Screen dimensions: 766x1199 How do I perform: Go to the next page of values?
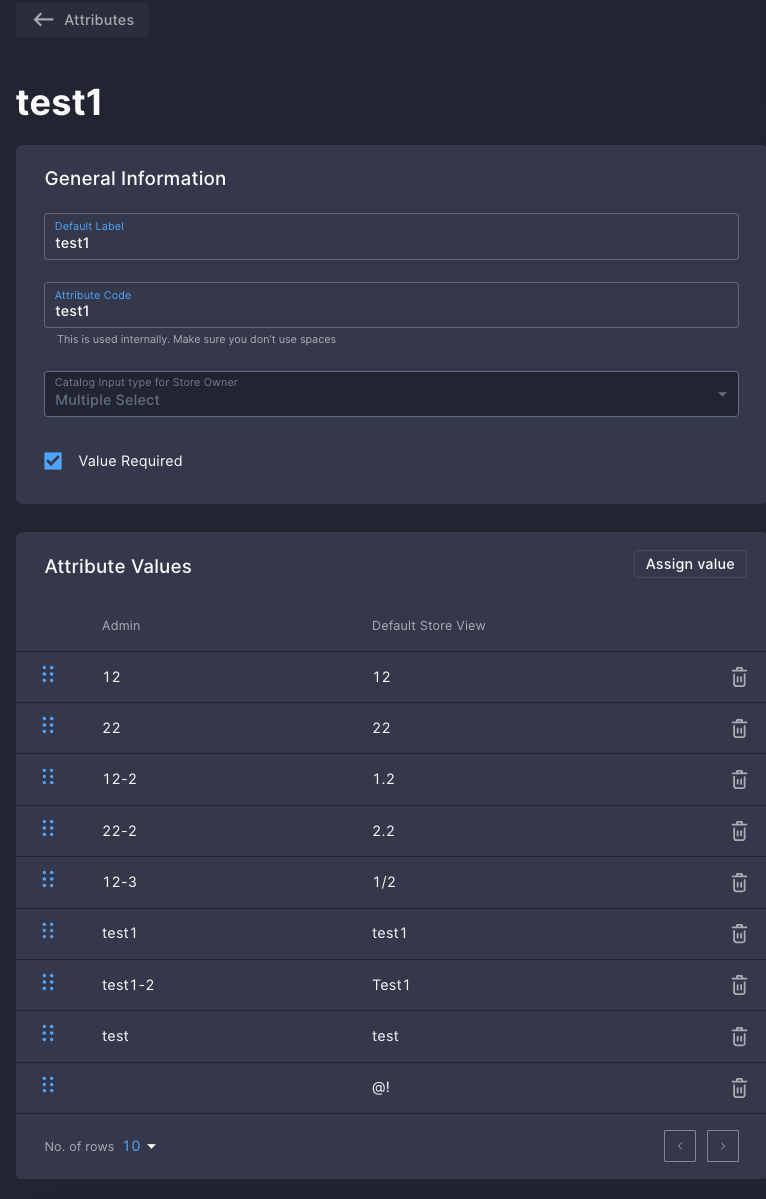coord(722,1146)
